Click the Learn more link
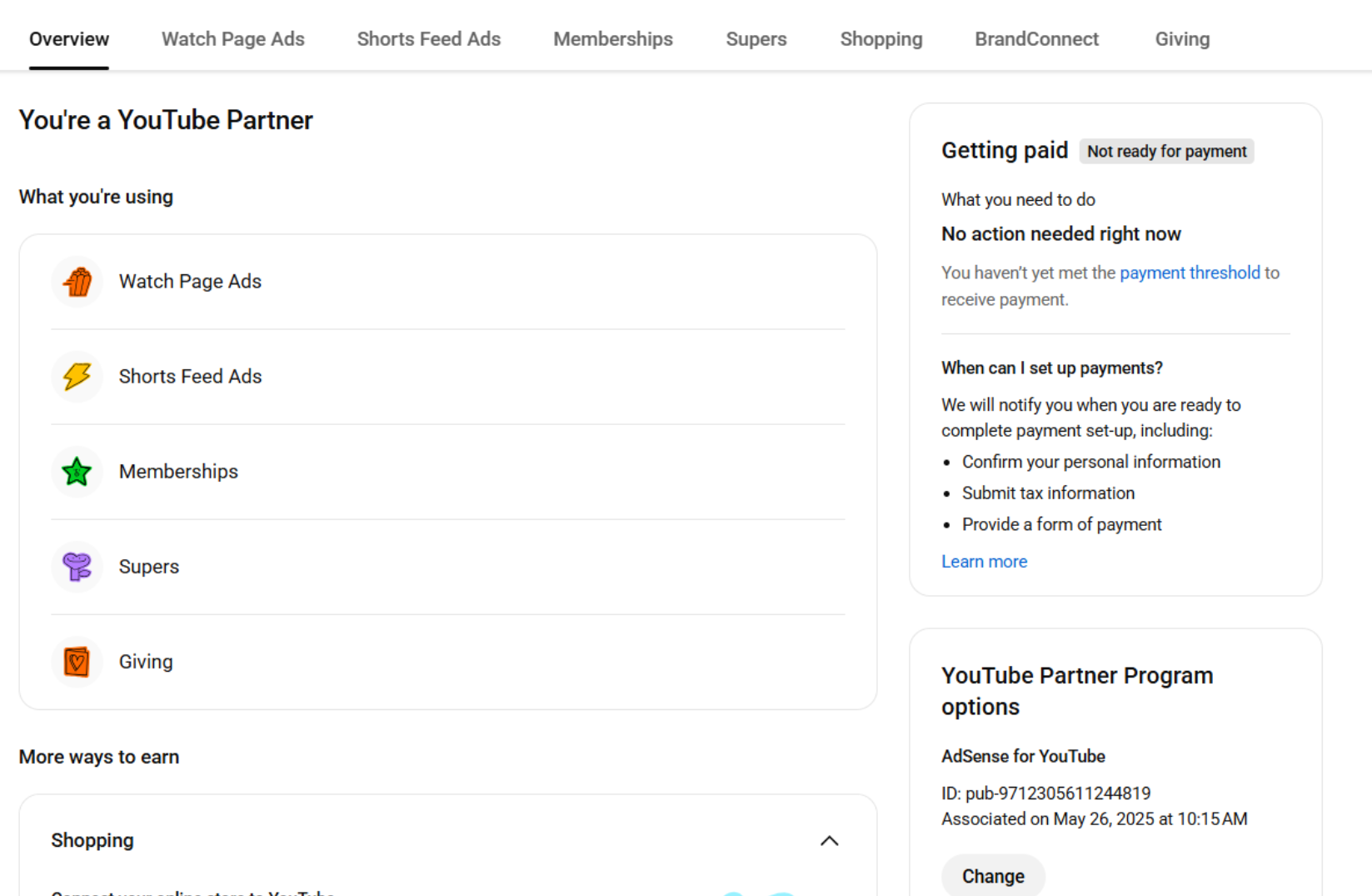Image resolution: width=1372 pixels, height=896 pixels. 984,562
